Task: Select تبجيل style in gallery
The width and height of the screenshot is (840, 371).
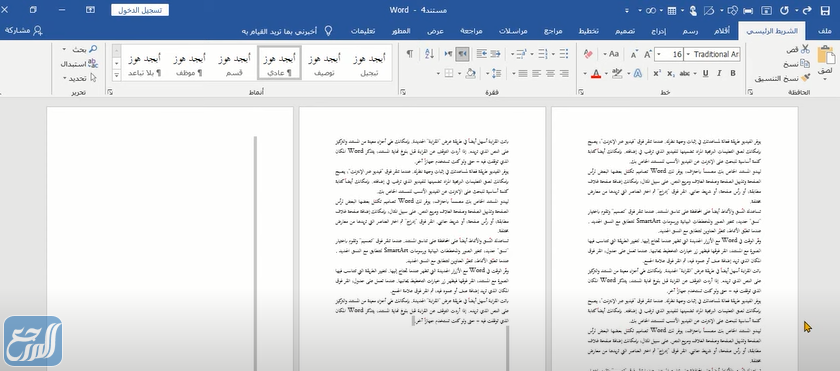Action: coord(369,63)
